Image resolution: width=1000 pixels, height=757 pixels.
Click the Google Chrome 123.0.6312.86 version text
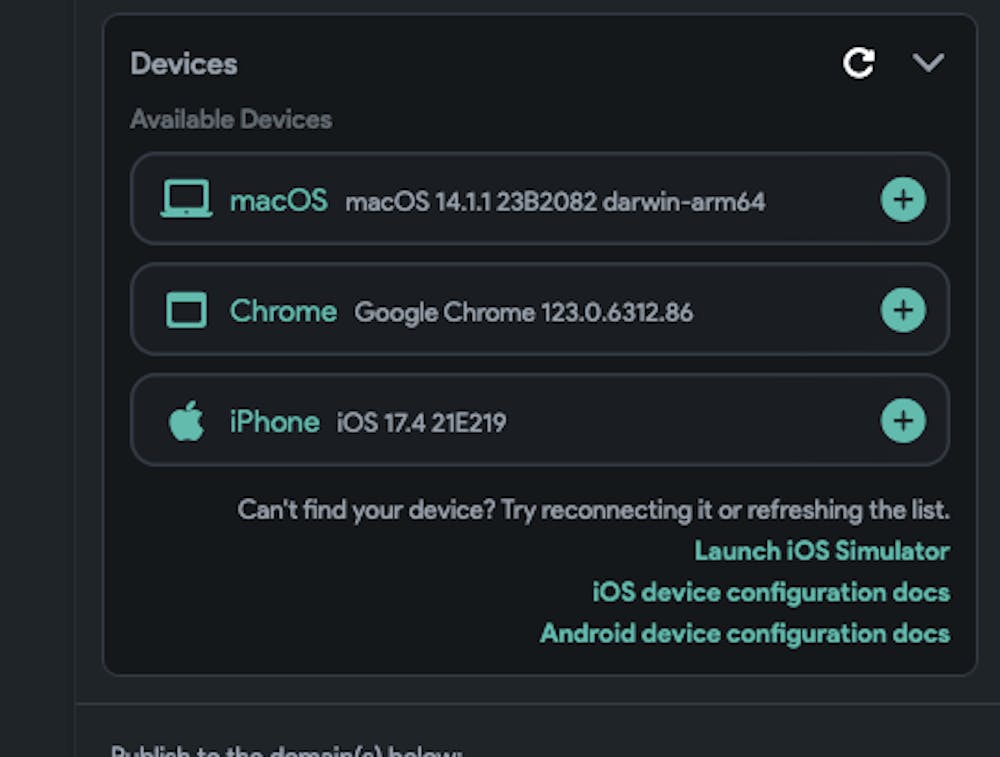point(523,312)
